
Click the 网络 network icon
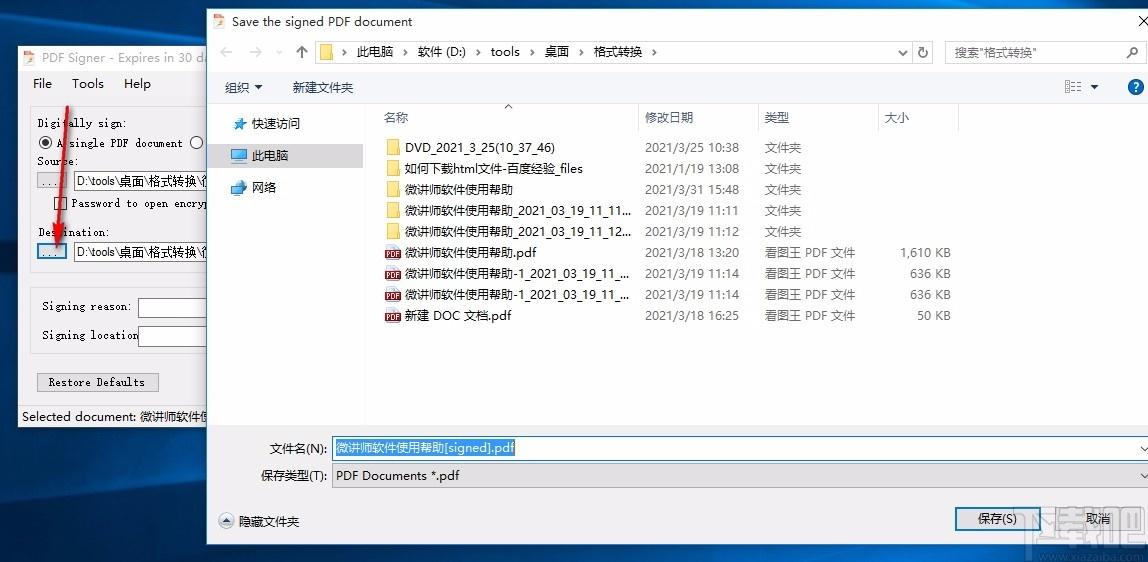(239, 188)
